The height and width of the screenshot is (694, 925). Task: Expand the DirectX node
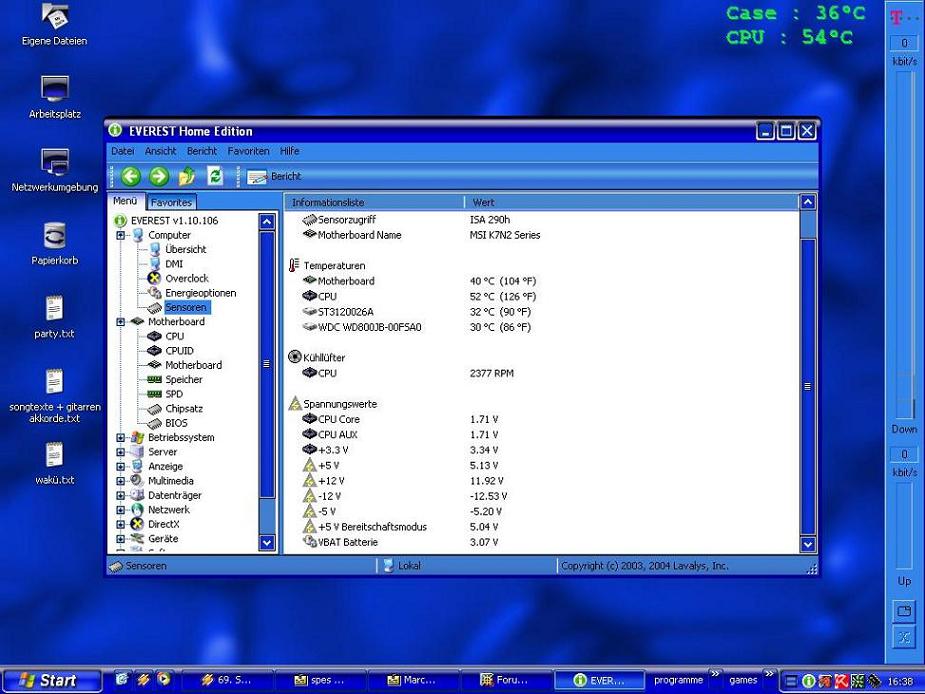[x=120, y=524]
